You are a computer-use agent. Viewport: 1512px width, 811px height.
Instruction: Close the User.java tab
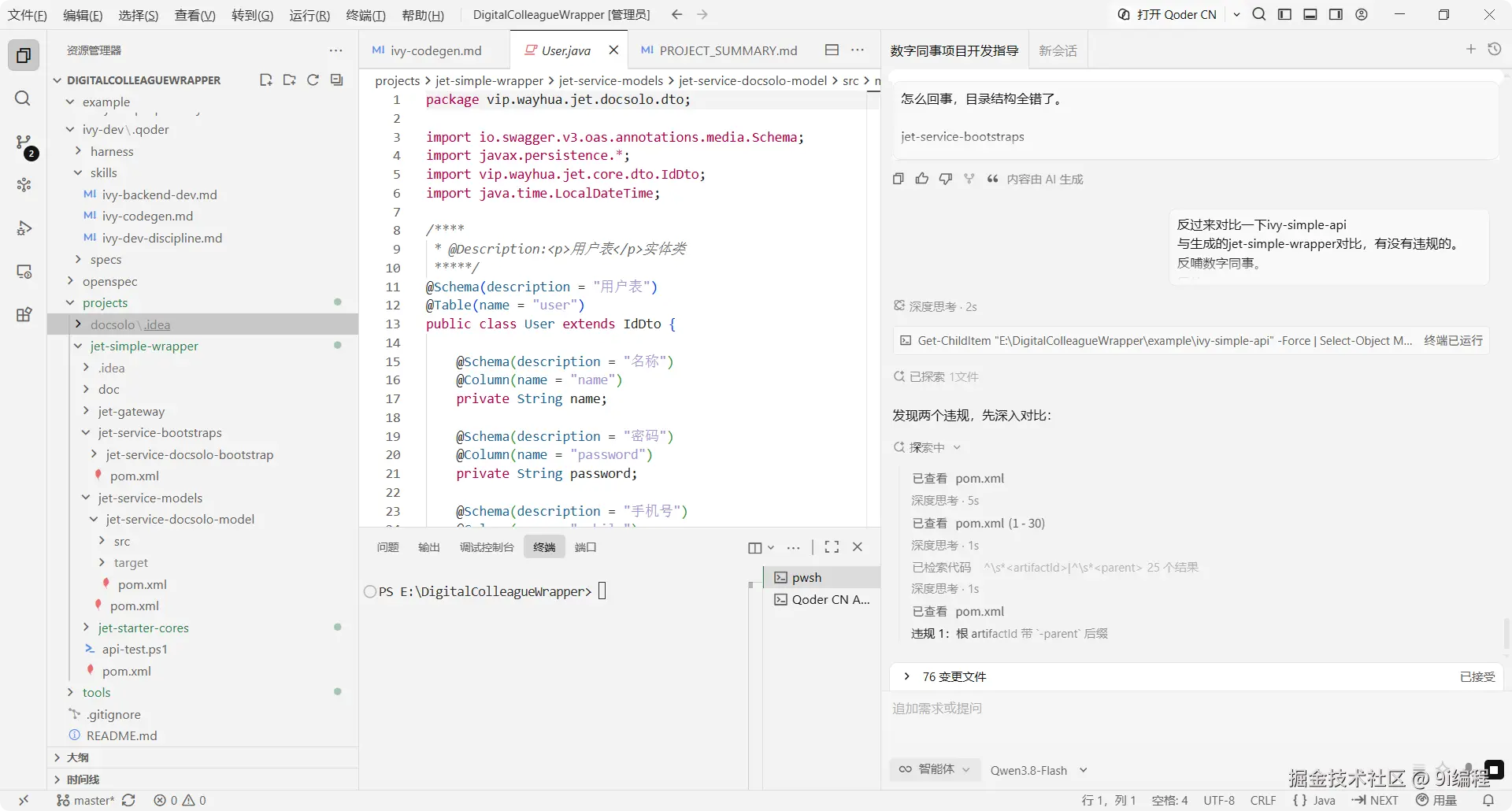(613, 50)
